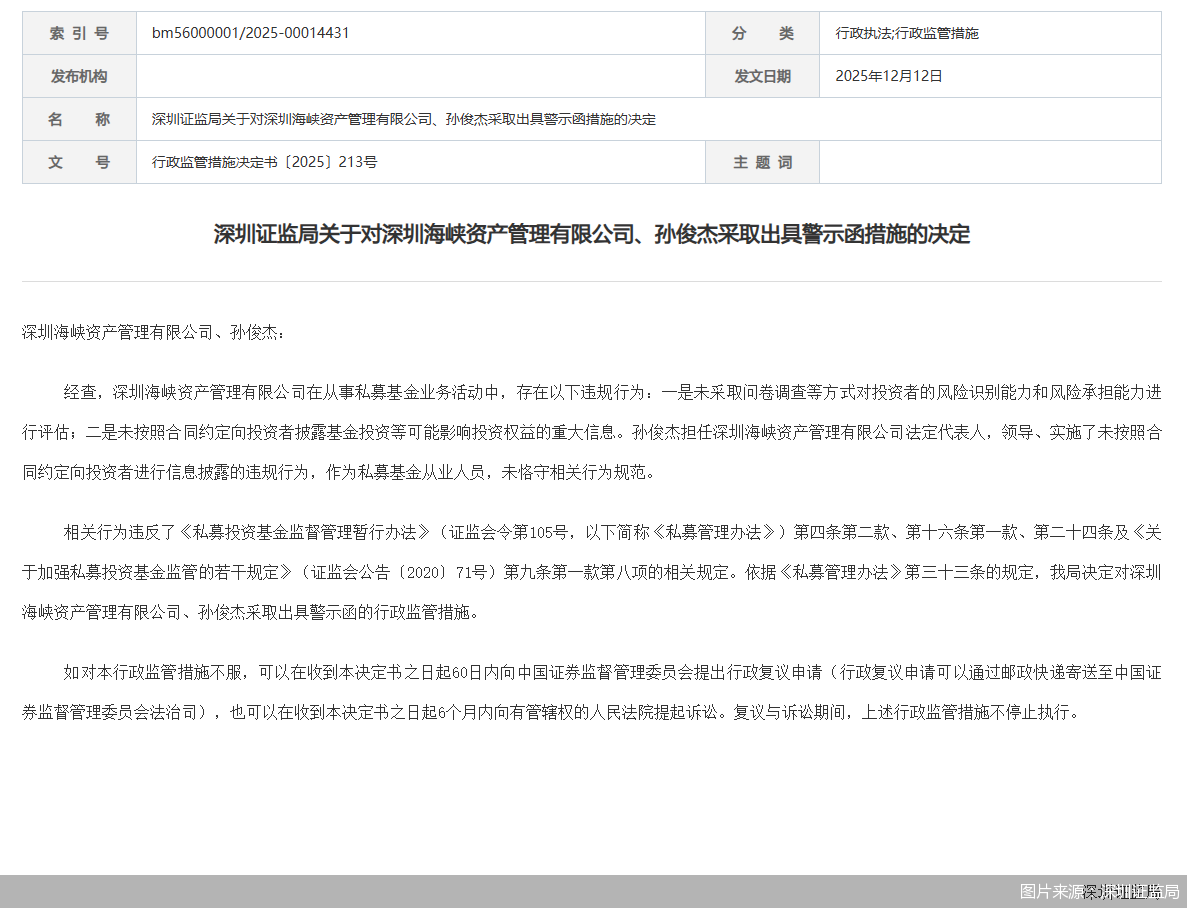
Task: Click the 名称 label cell
Action: (77, 118)
